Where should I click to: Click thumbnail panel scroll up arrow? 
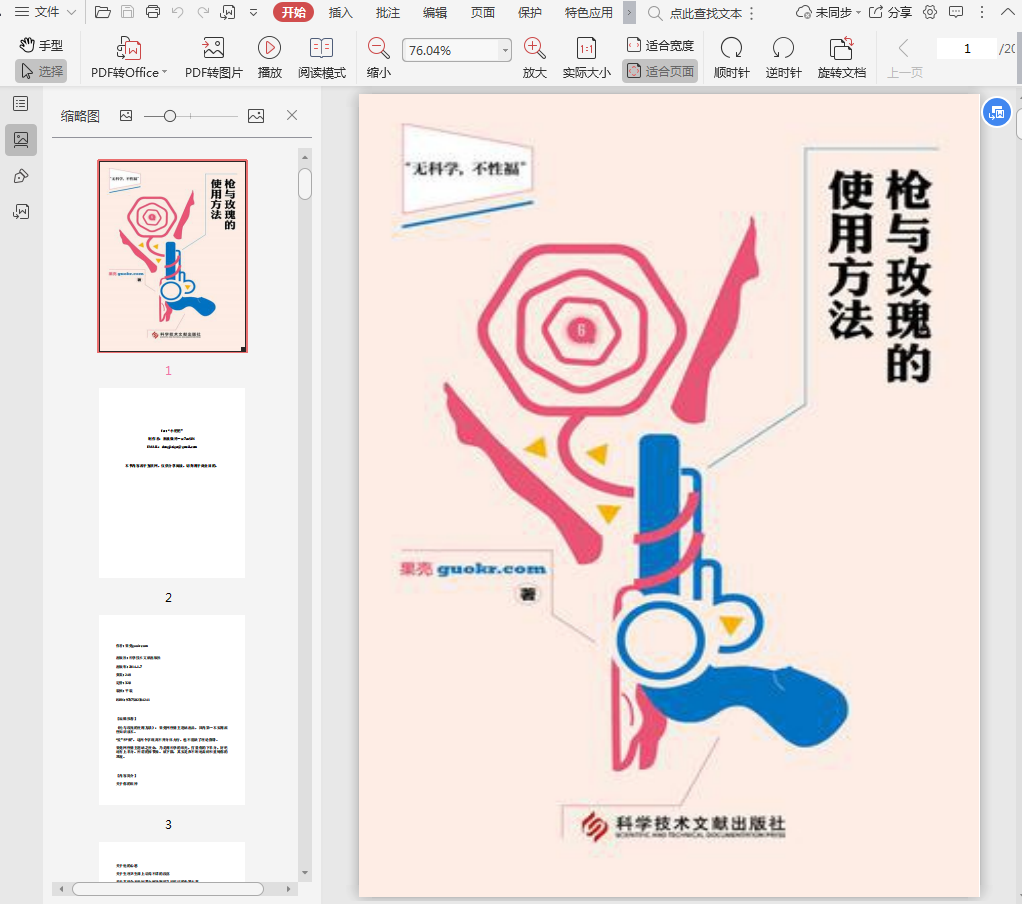pos(304,157)
